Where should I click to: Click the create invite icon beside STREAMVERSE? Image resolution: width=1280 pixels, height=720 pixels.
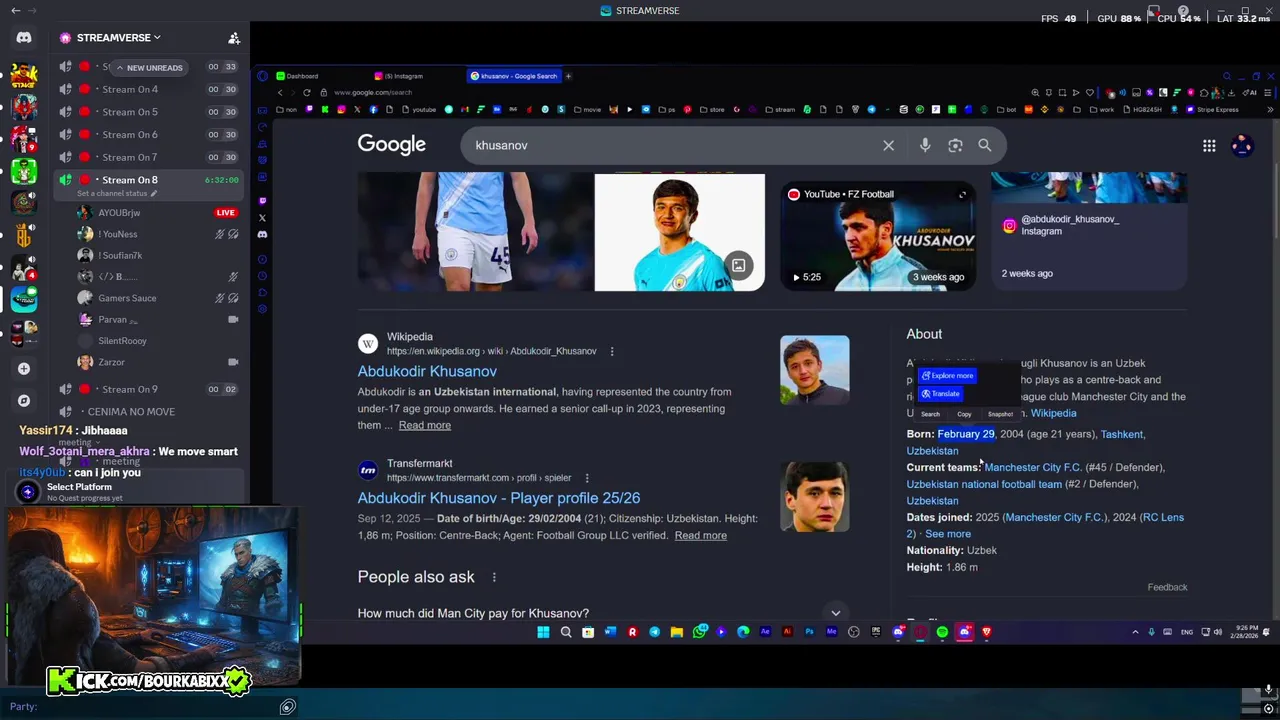[234, 38]
